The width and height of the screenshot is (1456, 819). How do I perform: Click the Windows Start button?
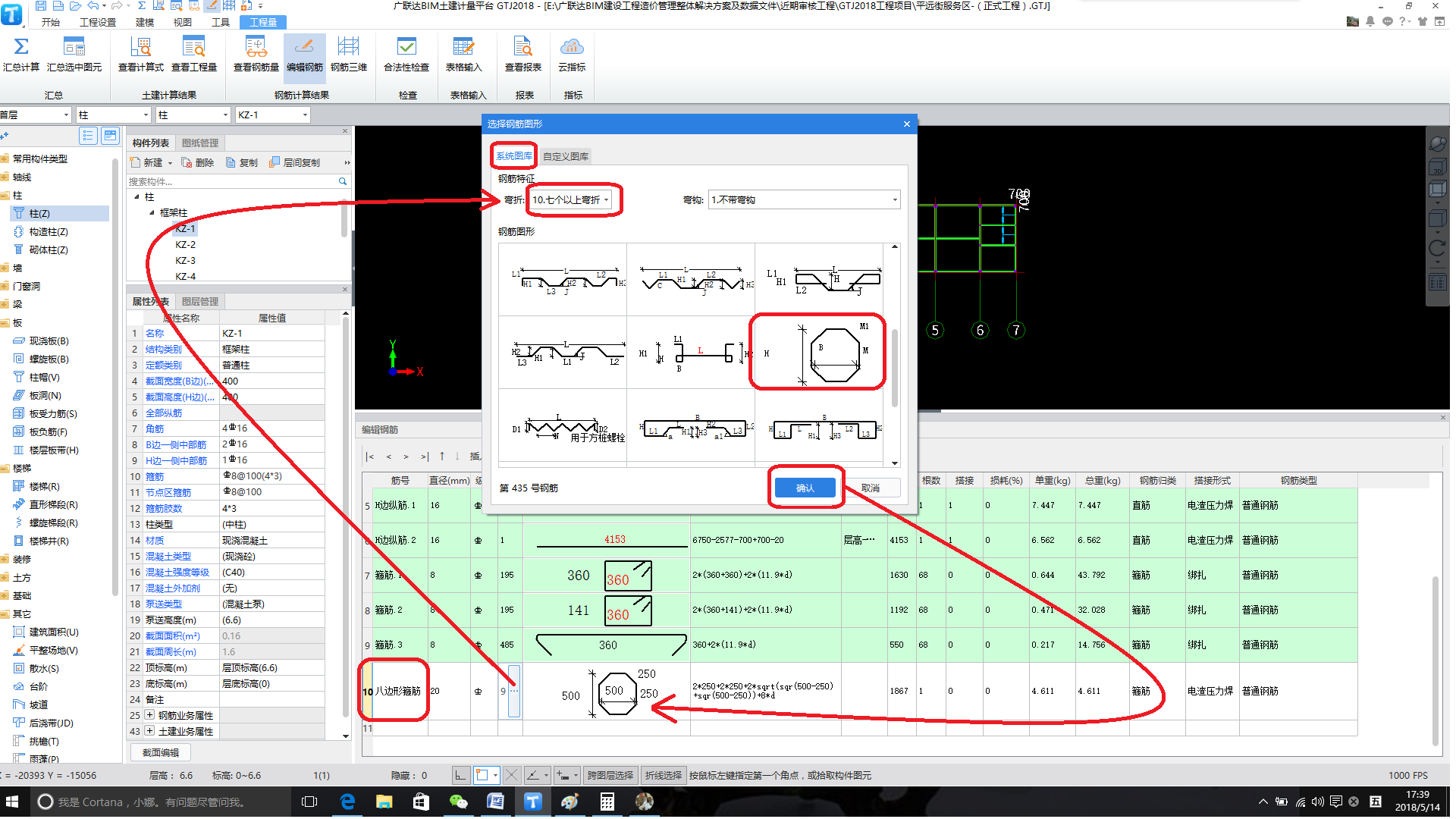click(12, 802)
